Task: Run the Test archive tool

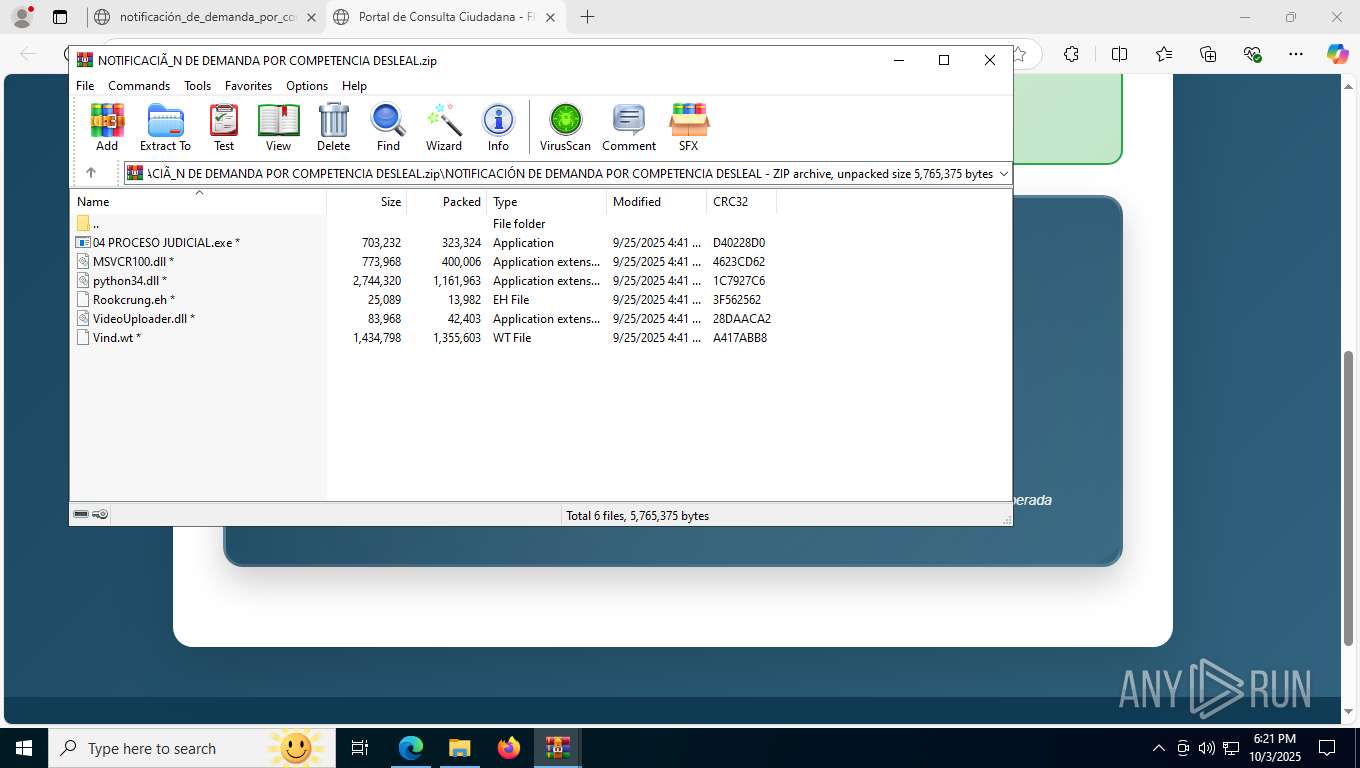Action: [224, 128]
